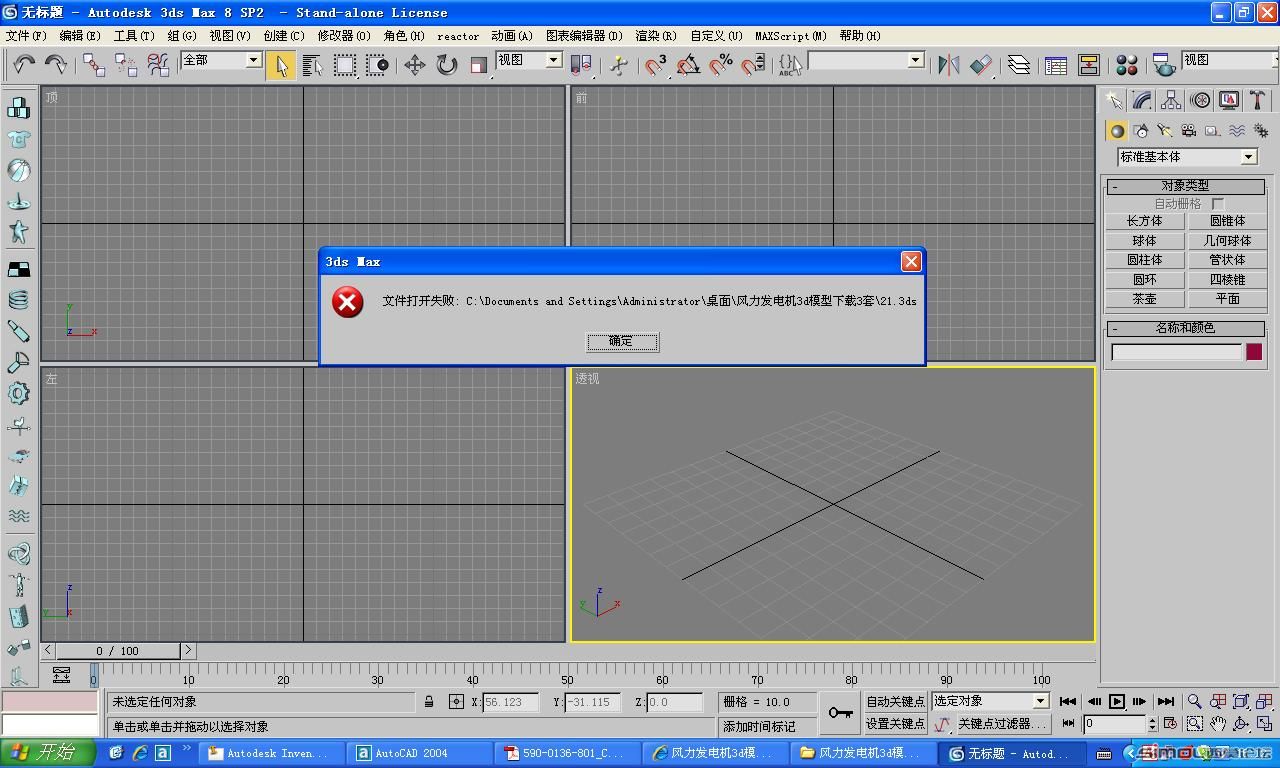Open the named selection sets dropdown
Image resolution: width=1280 pixels, height=768 pixels.
point(866,60)
